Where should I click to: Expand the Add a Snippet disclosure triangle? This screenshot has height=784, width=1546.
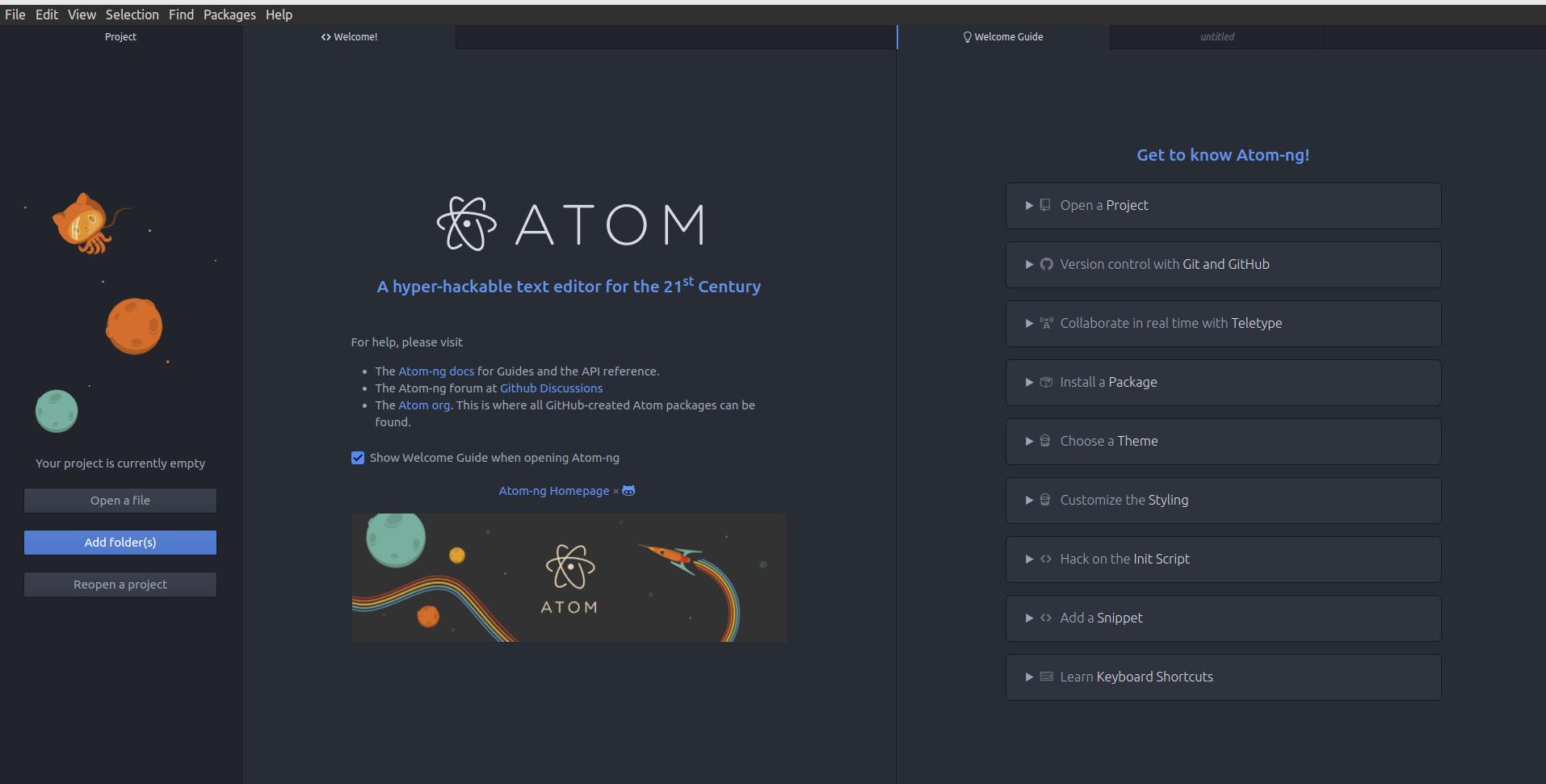click(x=1029, y=618)
